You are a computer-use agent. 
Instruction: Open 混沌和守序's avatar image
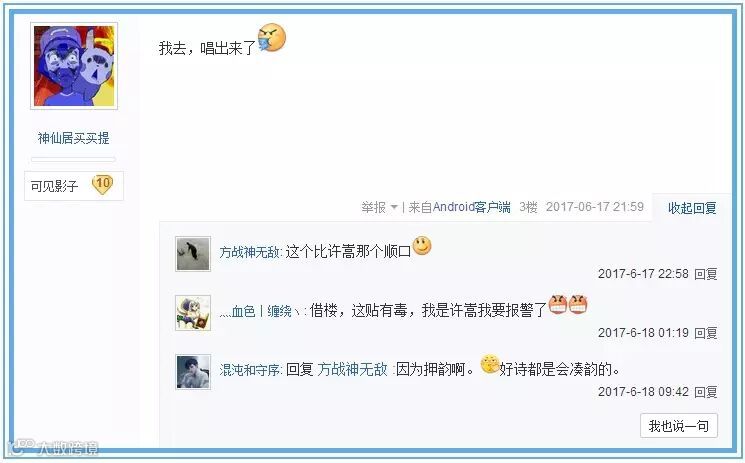(x=193, y=372)
